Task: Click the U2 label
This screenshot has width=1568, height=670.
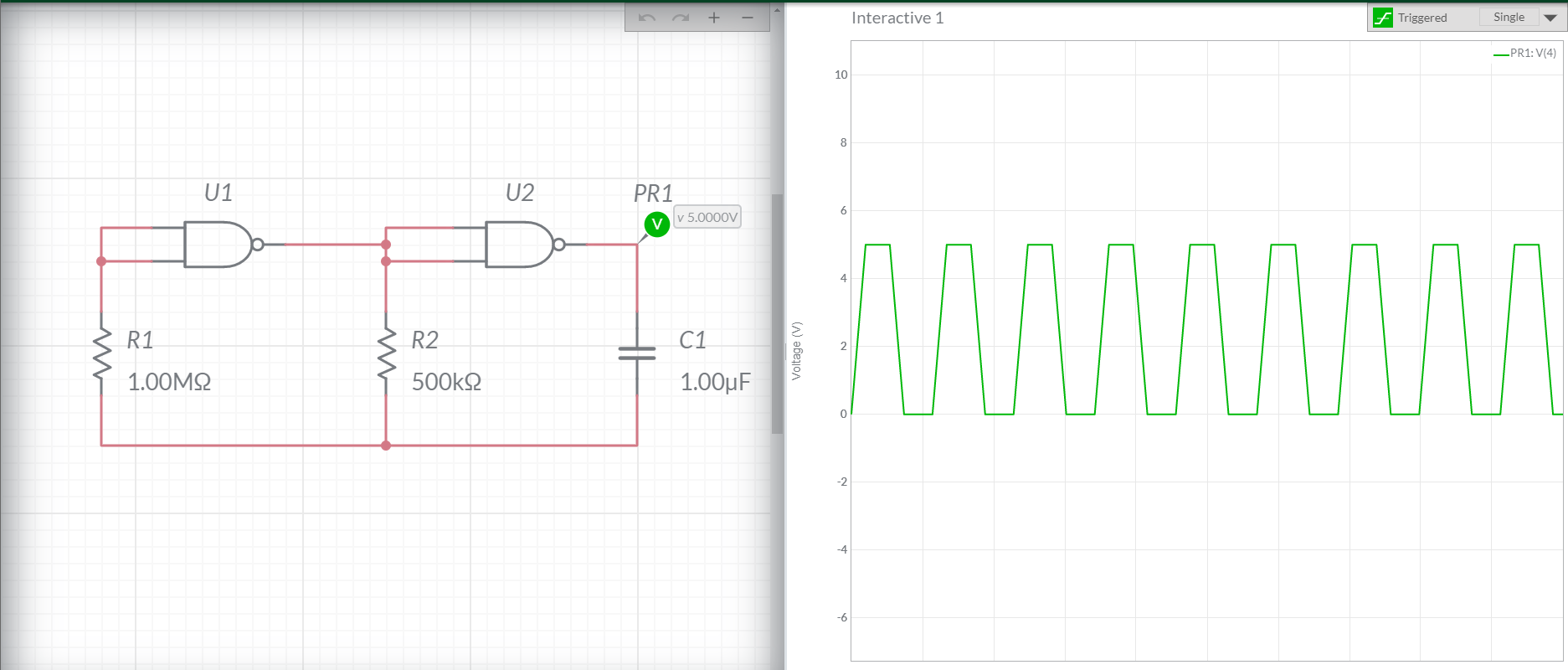Action: (x=520, y=193)
